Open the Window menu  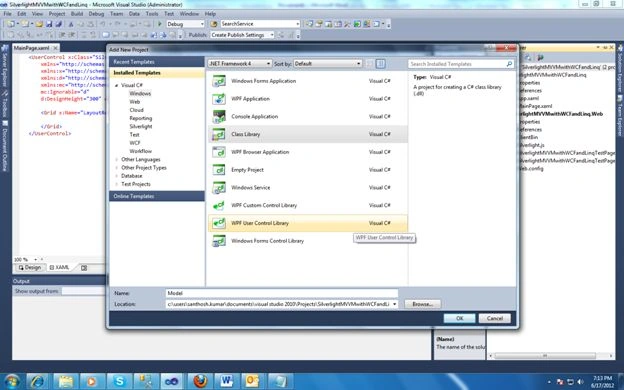tap(189, 14)
